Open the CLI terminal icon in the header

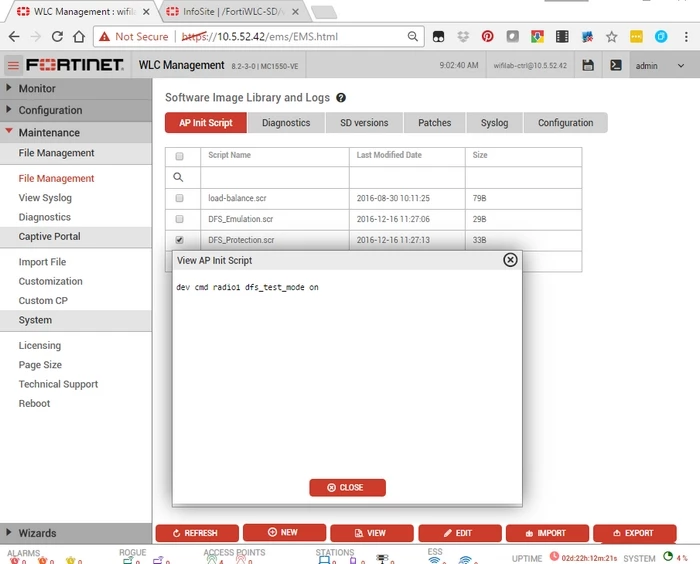click(x=616, y=65)
